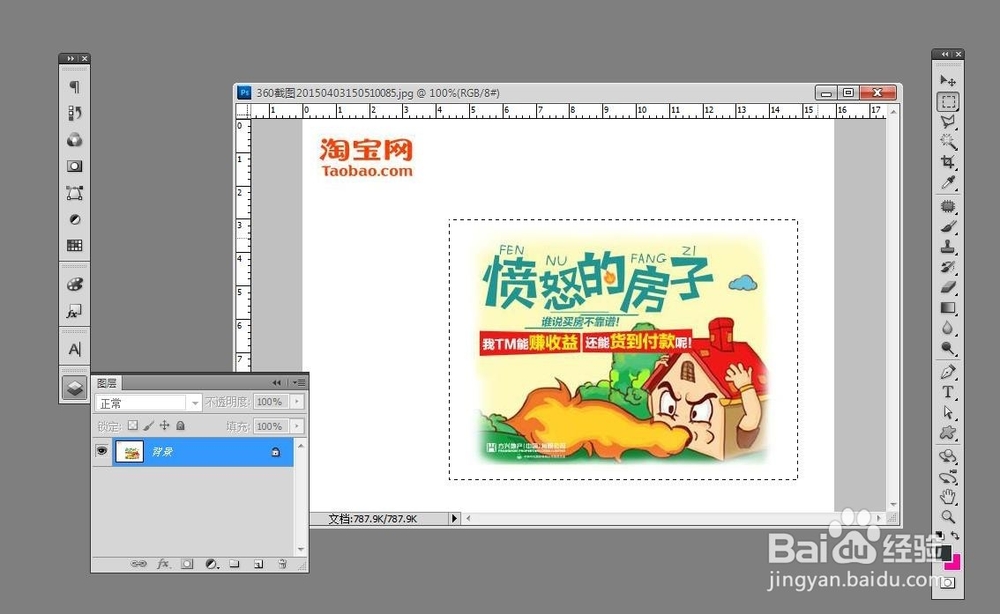Open the Styles fx panel icon
This screenshot has height=614, width=1000.
(x=75, y=311)
